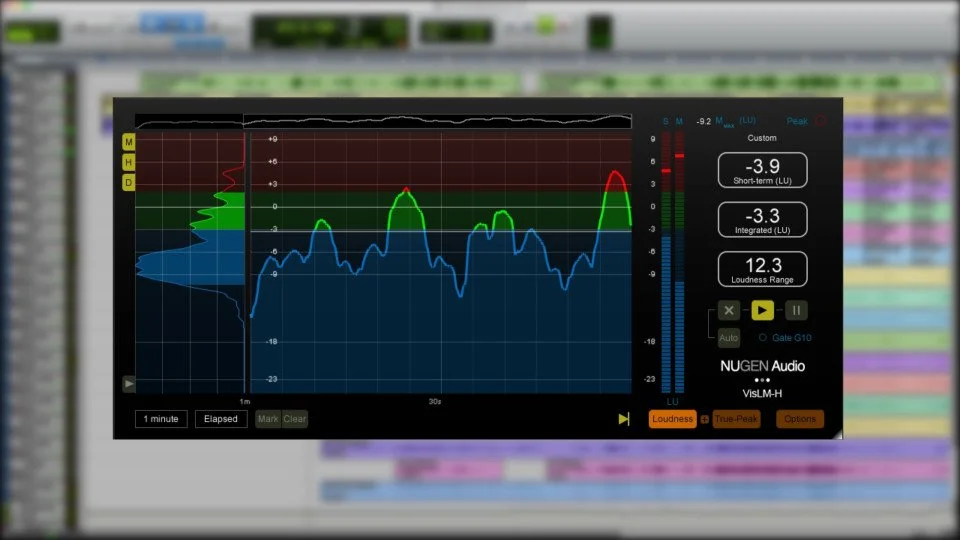Viewport: 960px width, 540px height.
Task: Jump to graph end with the skip icon
Action: [x=624, y=419]
